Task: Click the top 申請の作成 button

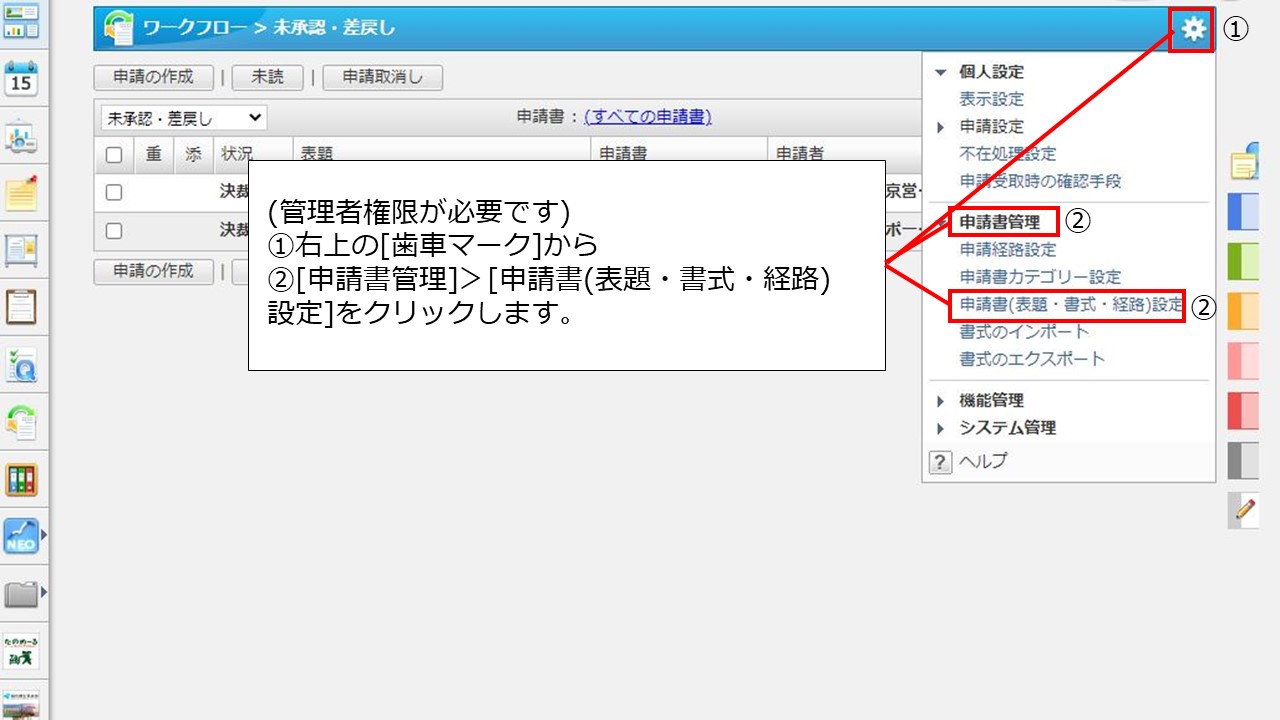Action: pyautogui.click(x=153, y=77)
